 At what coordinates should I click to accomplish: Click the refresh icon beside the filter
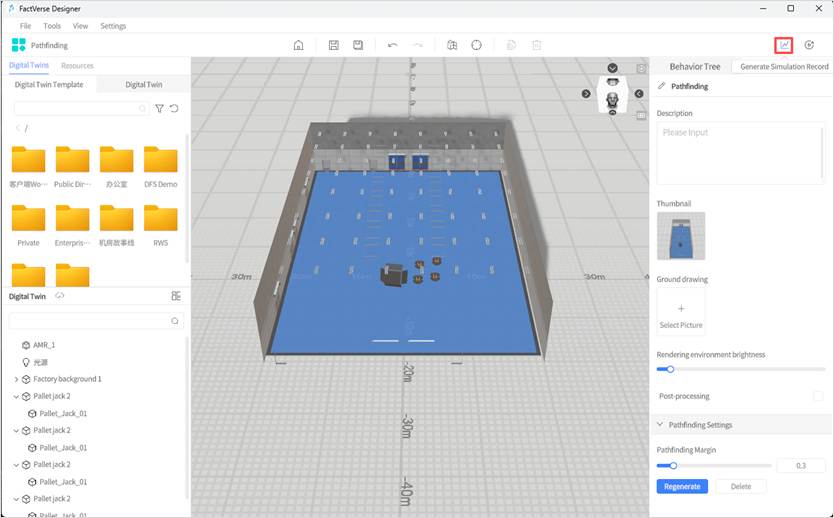point(174,108)
